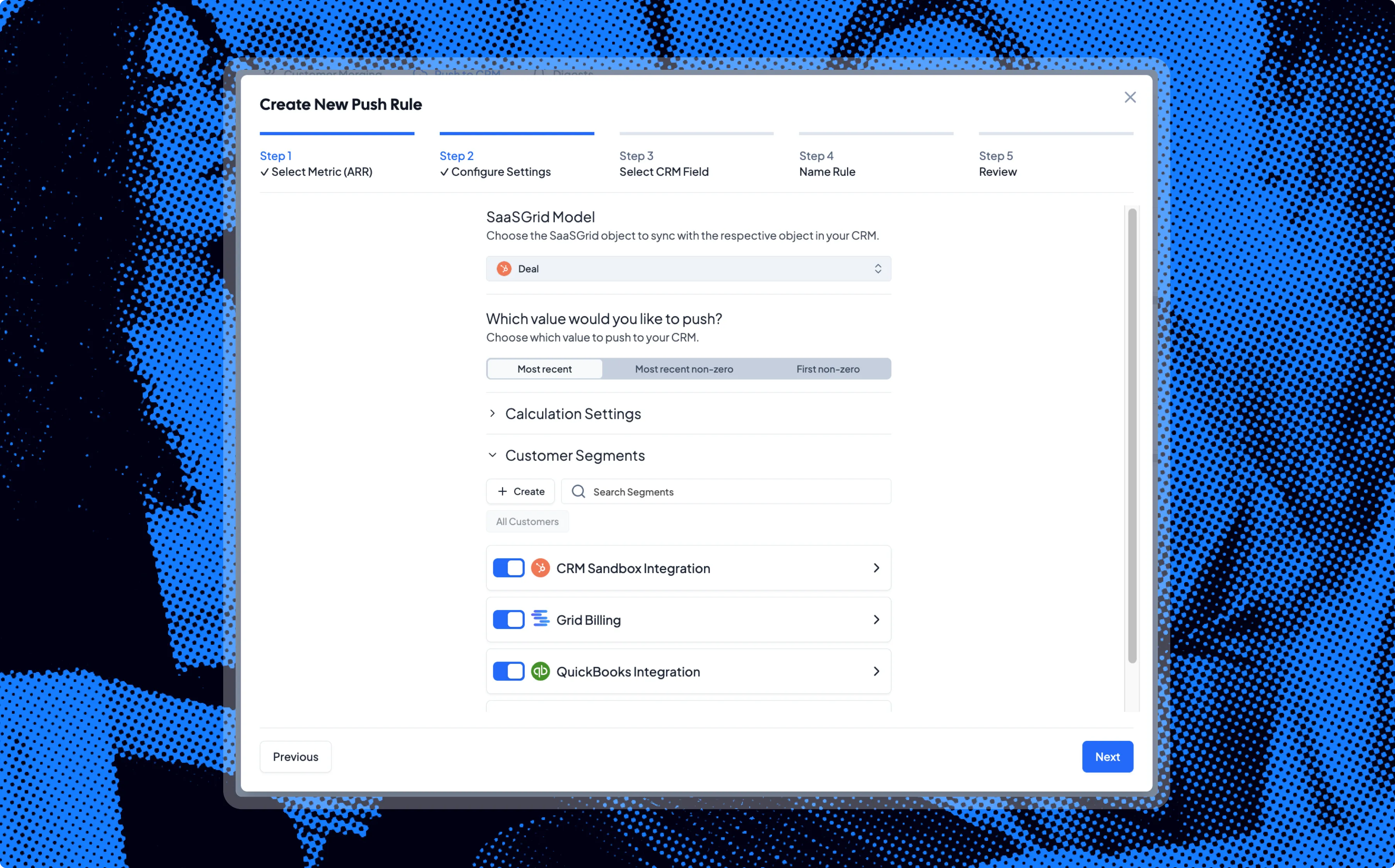The width and height of the screenshot is (1395, 868).
Task: Choose the First non-zero option
Action: point(827,369)
